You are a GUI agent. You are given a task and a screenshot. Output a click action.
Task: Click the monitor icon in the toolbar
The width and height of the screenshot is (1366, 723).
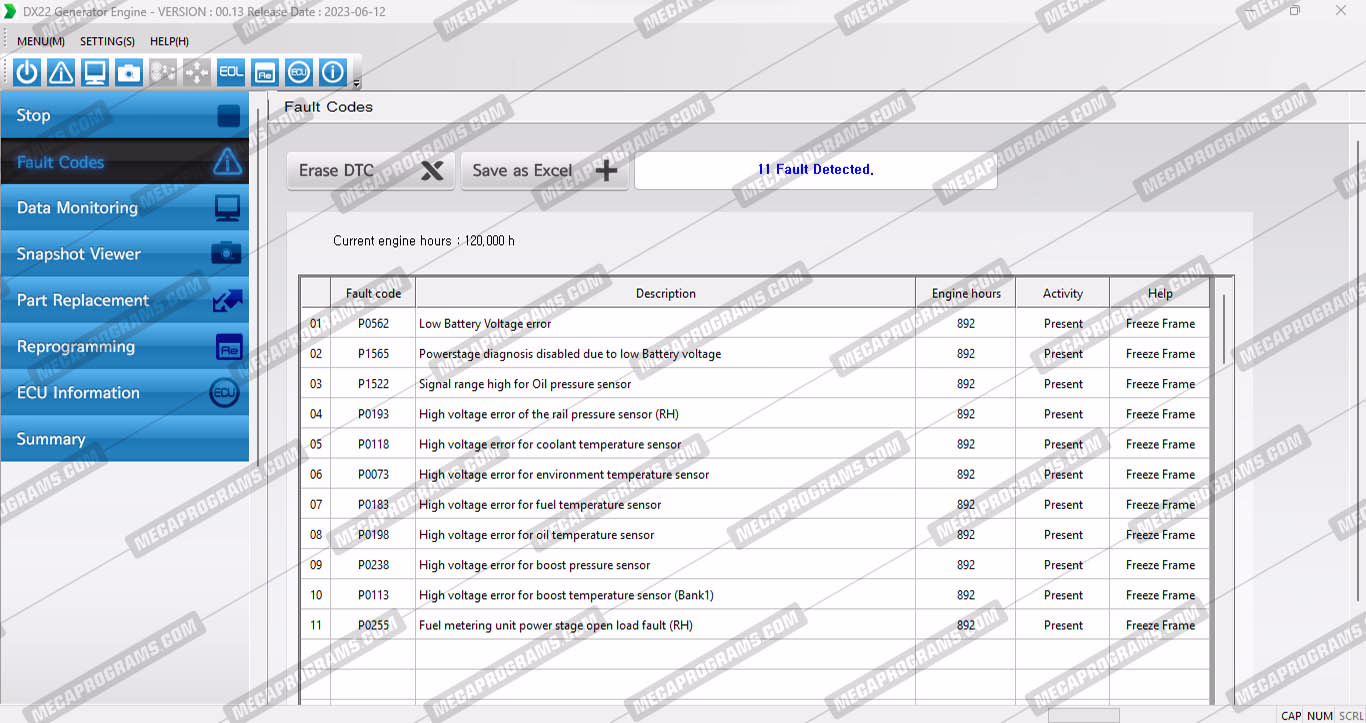coord(95,72)
